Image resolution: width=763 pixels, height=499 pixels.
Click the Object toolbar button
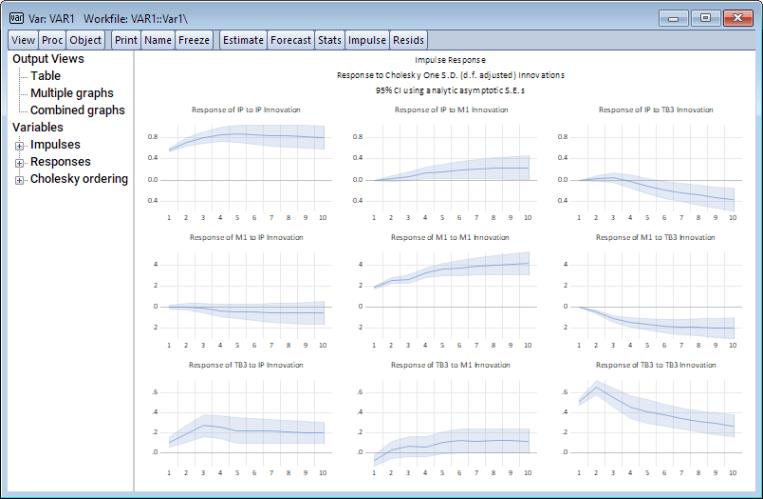coord(85,40)
